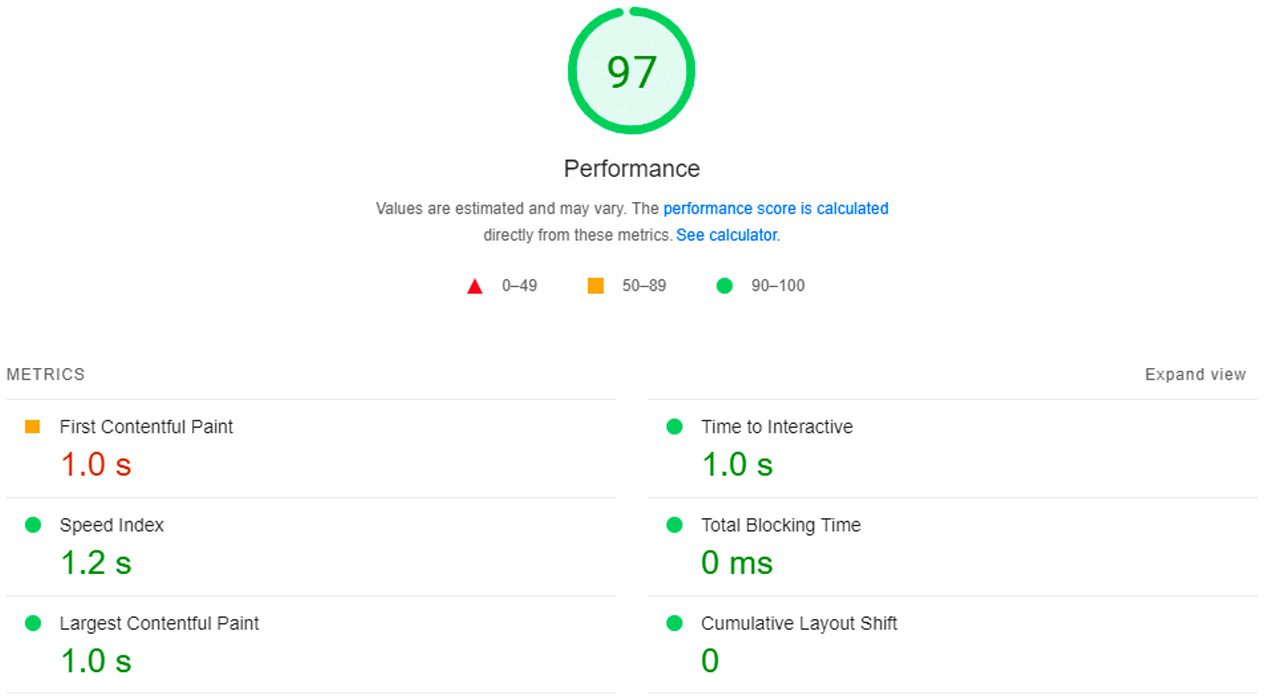Click the red triangle 0–49 legend icon
The width and height of the screenshot is (1267, 699).
(475, 286)
